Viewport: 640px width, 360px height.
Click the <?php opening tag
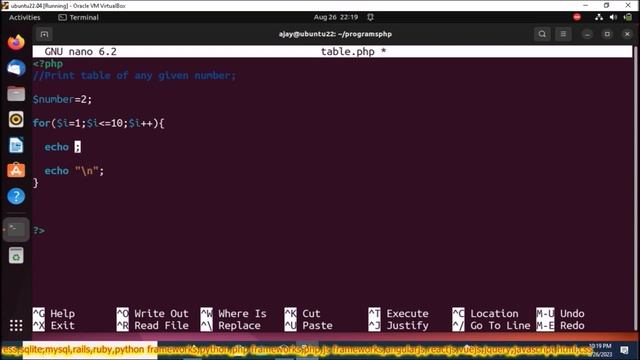point(48,64)
